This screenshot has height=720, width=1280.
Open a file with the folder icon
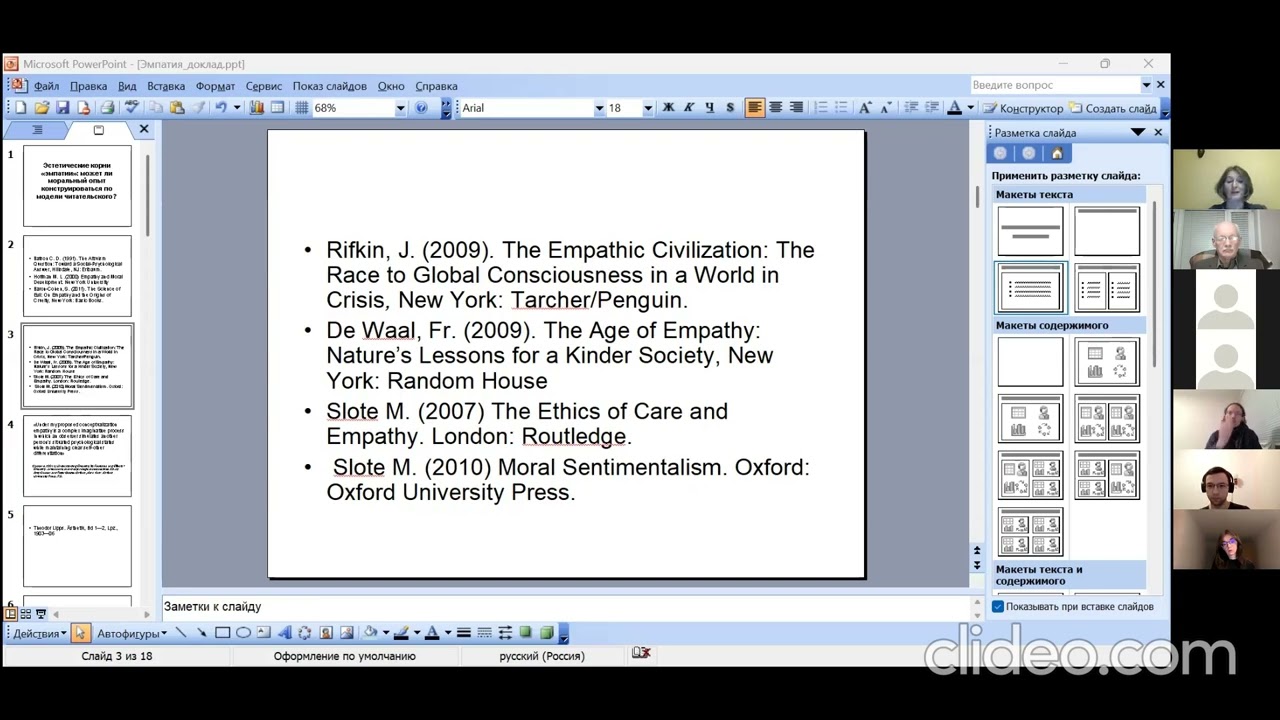point(42,108)
